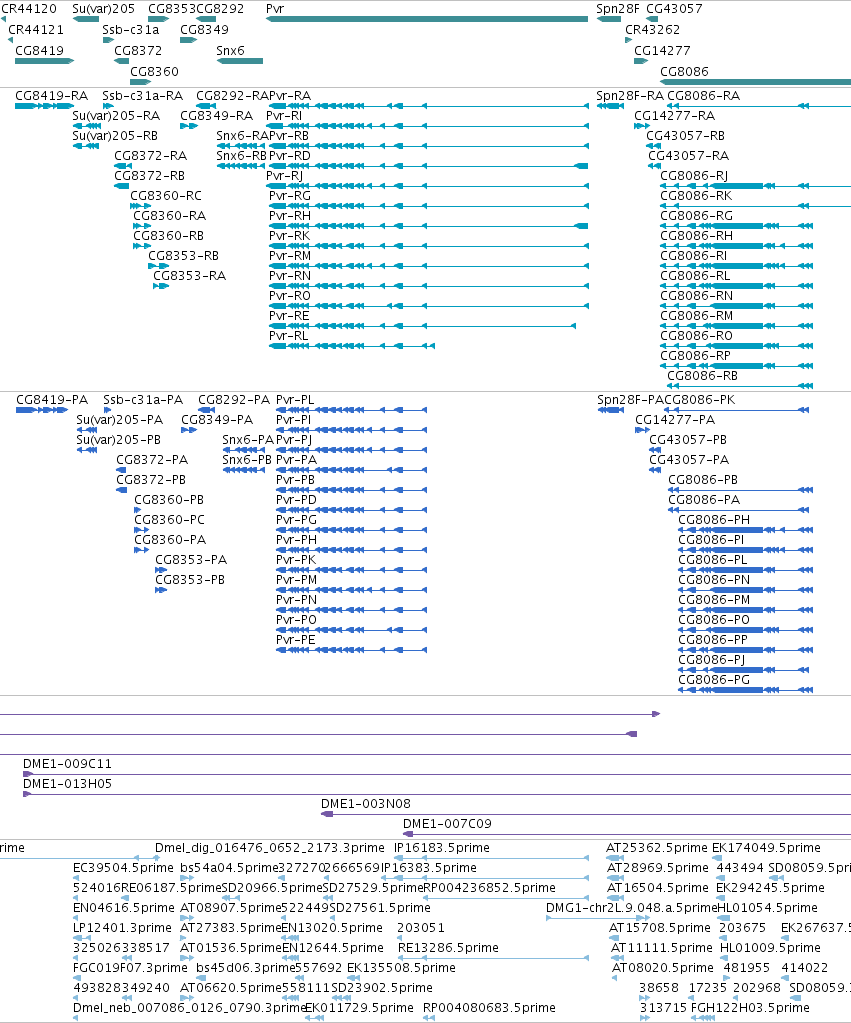Click protein label CG8086-PG
851x1023 pixels.
click(x=714, y=680)
